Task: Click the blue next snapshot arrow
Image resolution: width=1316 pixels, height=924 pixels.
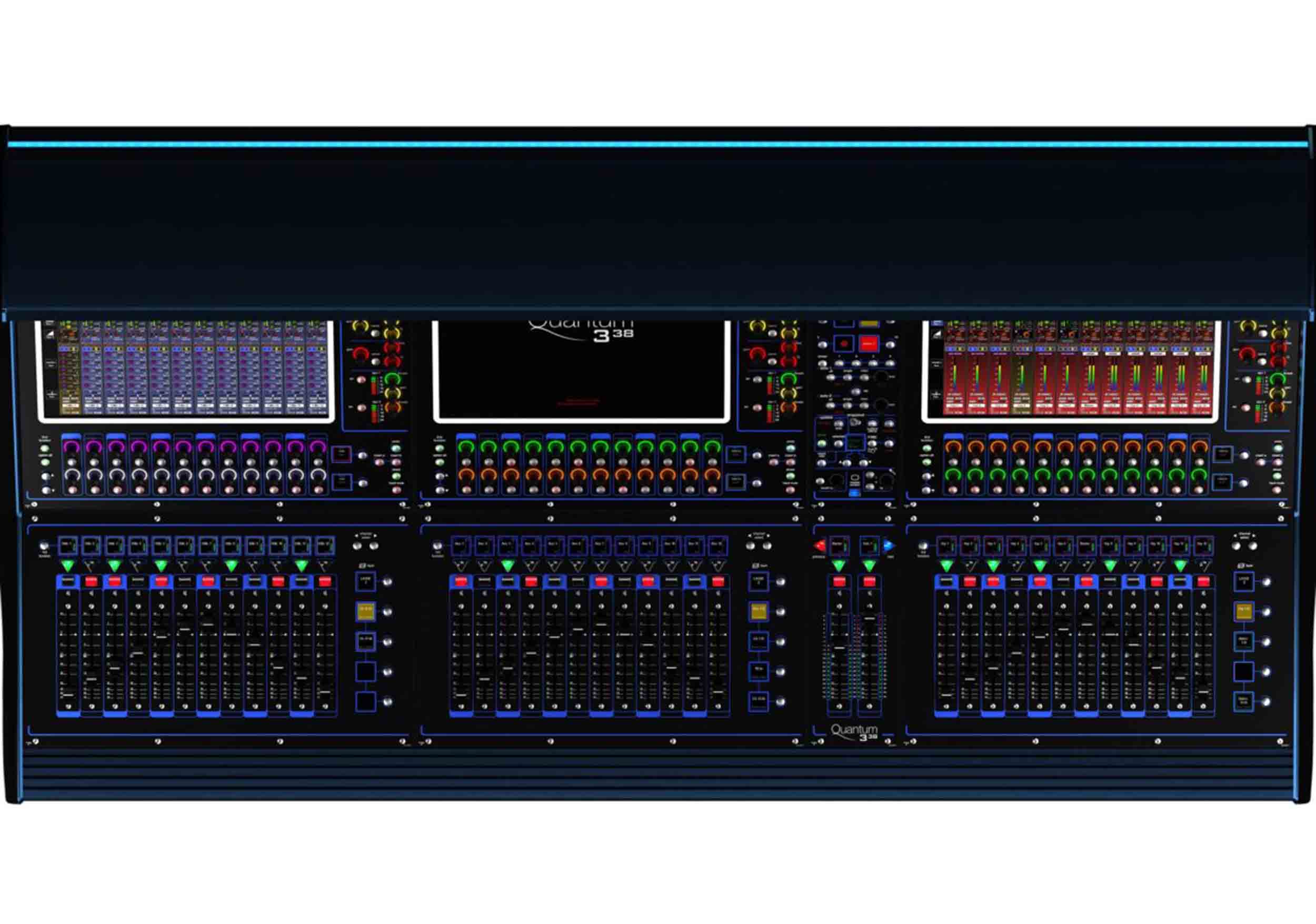Action: (x=889, y=545)
